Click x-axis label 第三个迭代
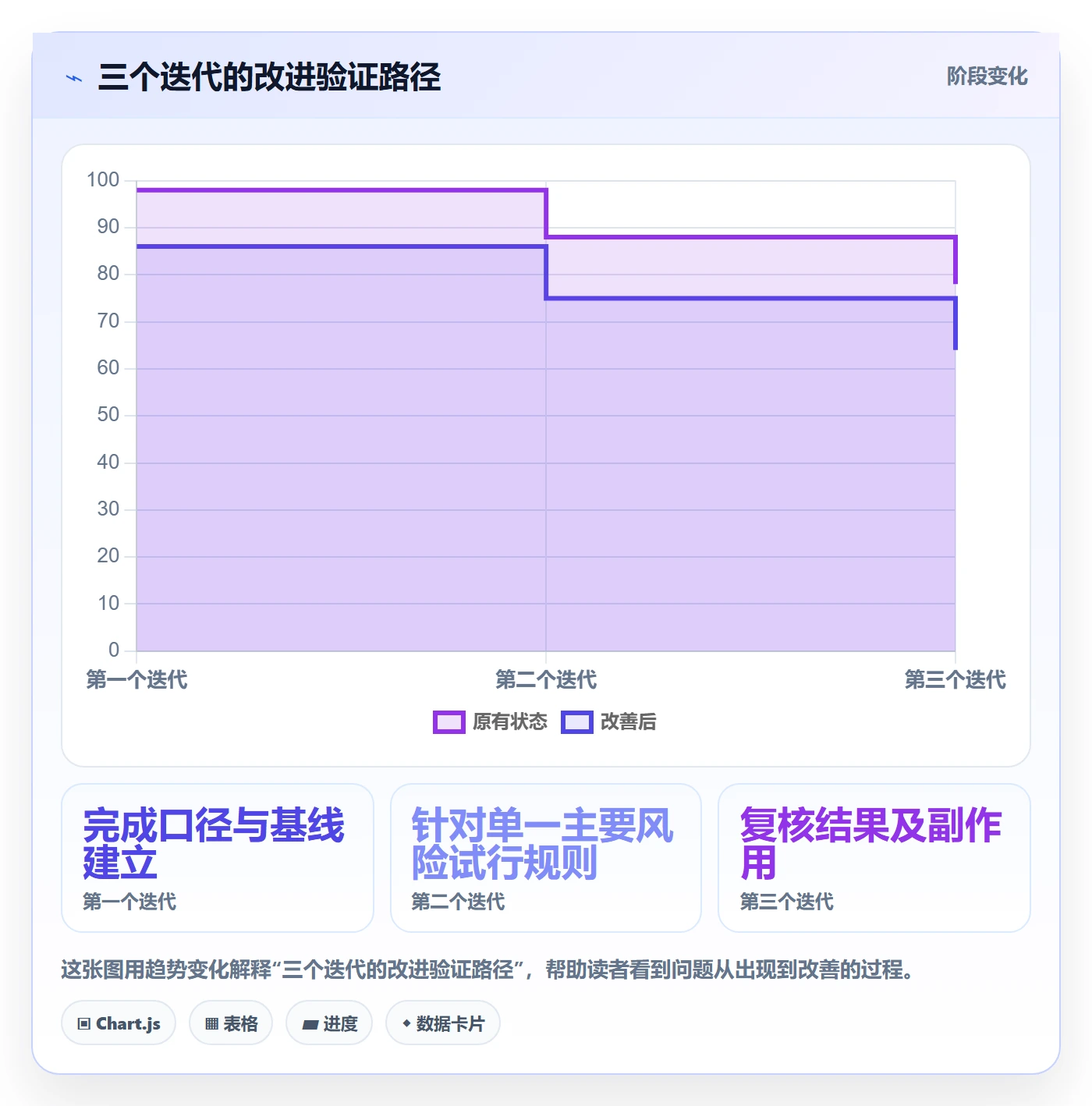This screenshot has height=1106, width=1092. pos(955,680)
